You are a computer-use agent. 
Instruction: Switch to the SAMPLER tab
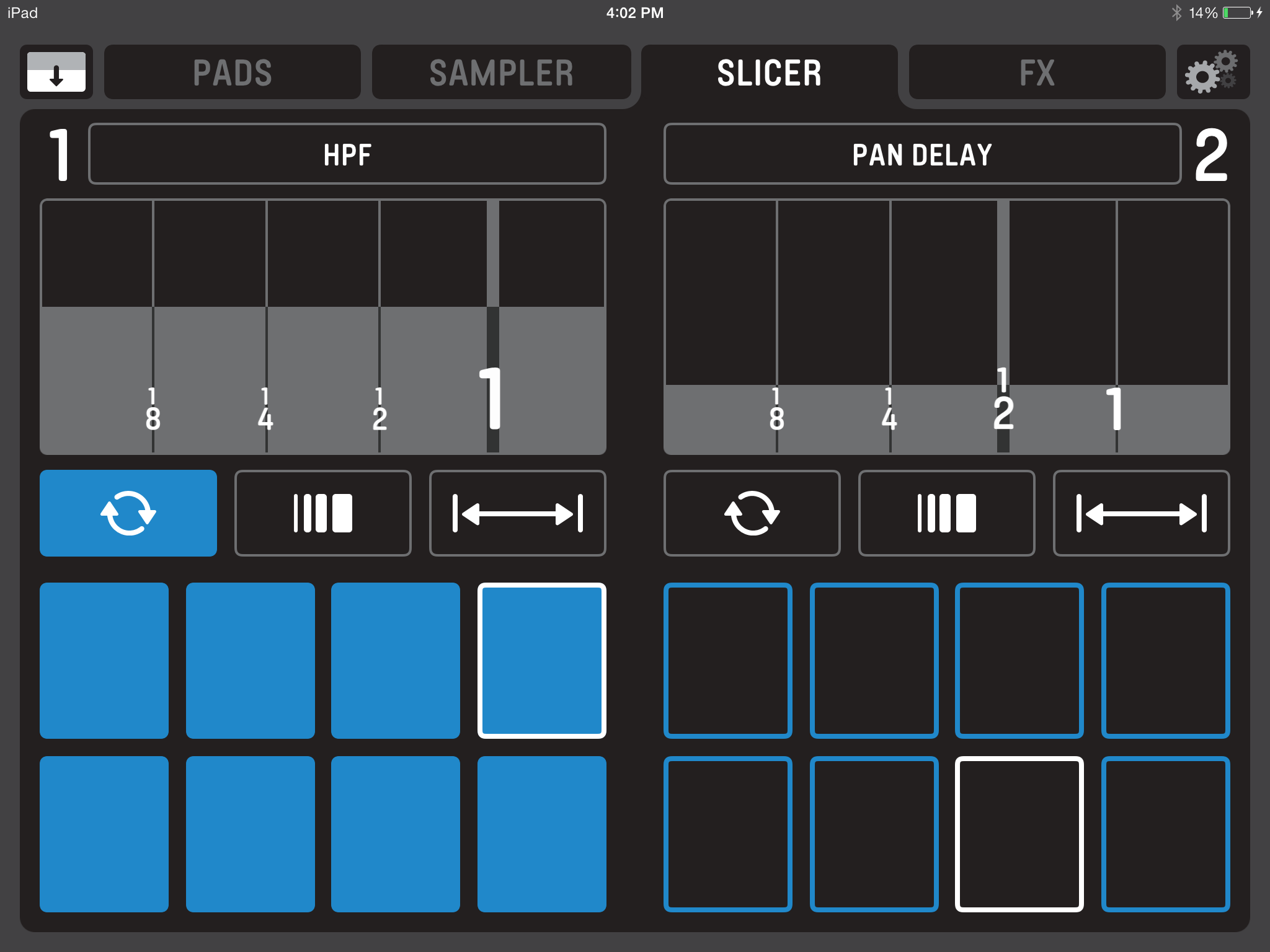(x=501, y=72)
